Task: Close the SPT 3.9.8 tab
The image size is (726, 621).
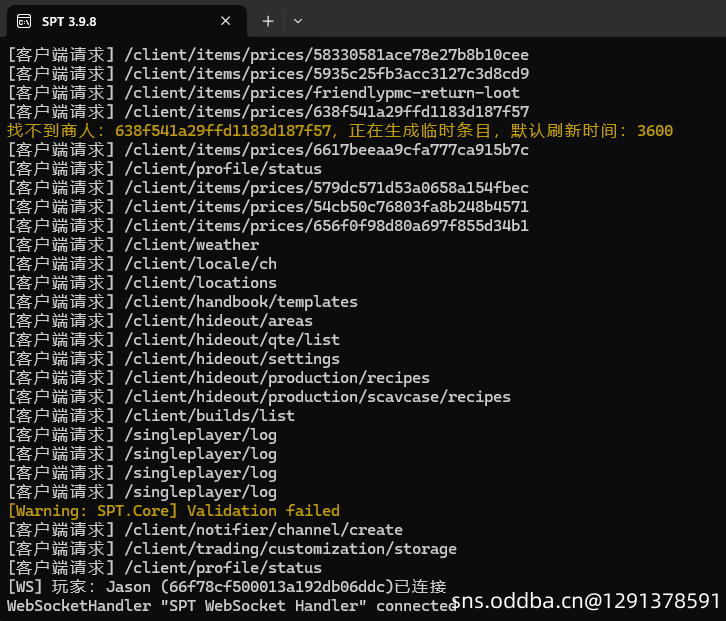Action: [x=225, y=21]
